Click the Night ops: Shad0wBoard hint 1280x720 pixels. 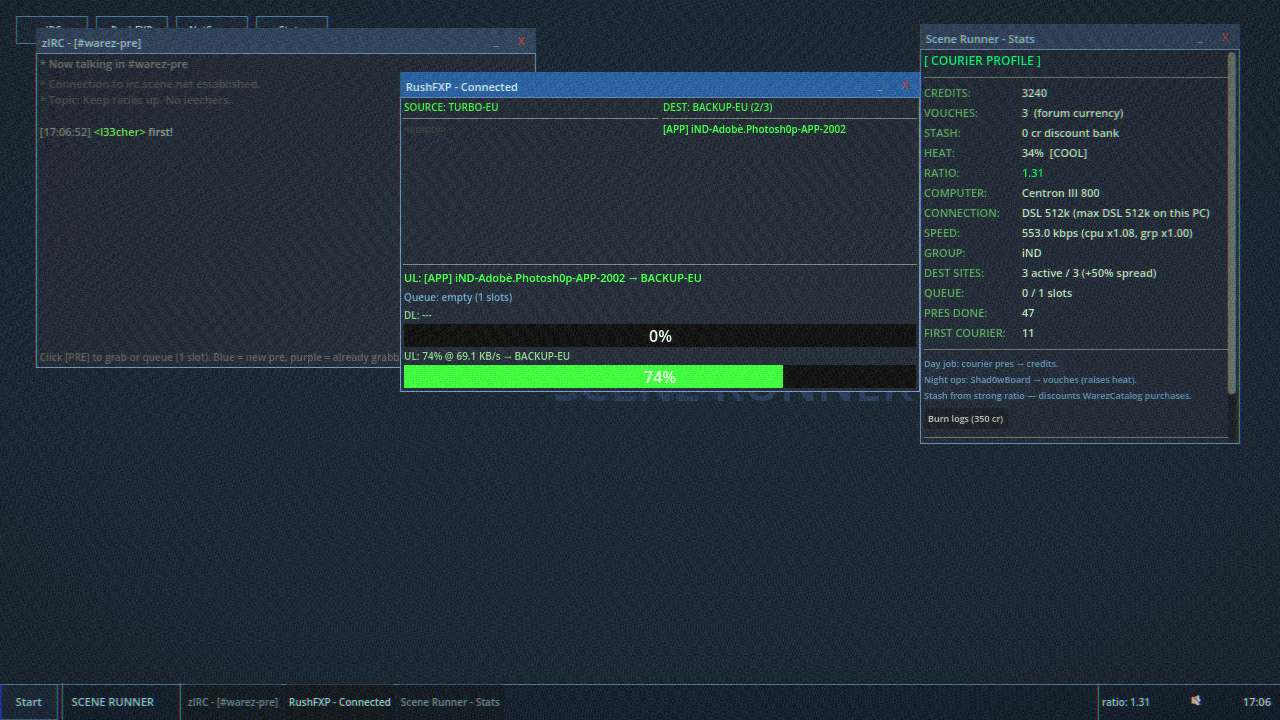(x=1030, y=380)
